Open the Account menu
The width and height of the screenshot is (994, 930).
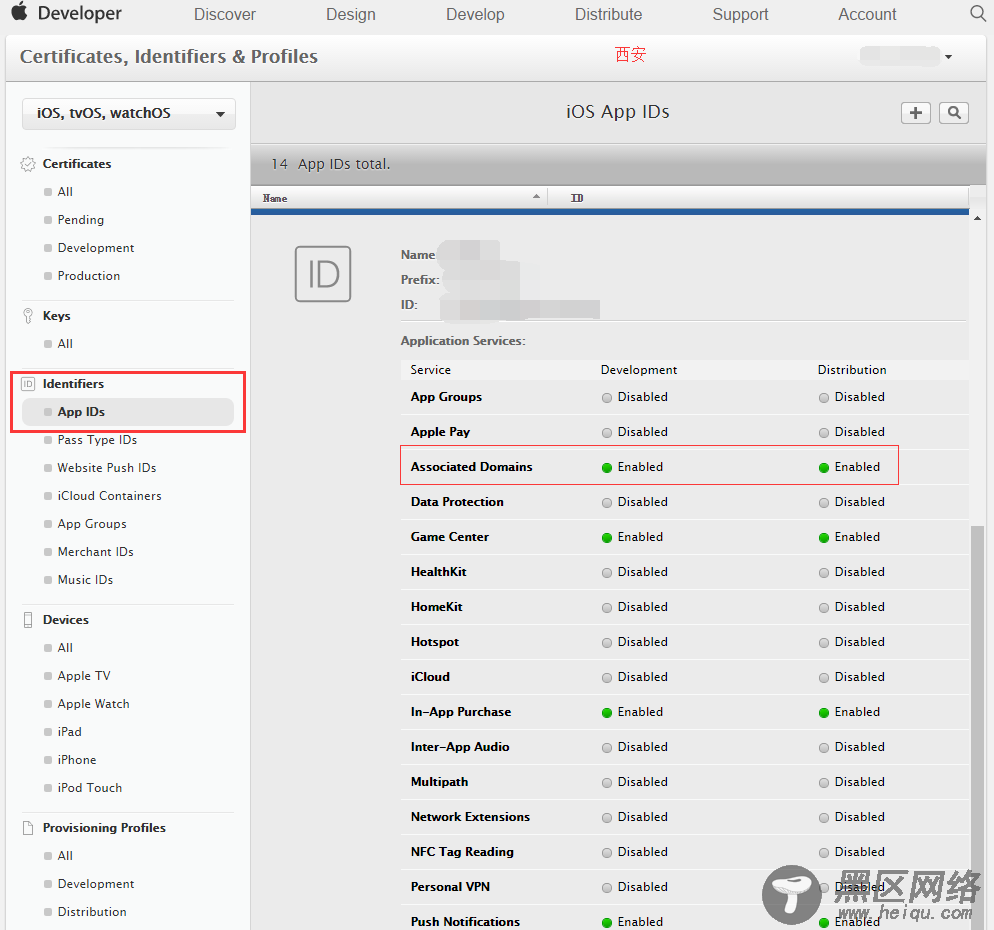click(867, 14)
